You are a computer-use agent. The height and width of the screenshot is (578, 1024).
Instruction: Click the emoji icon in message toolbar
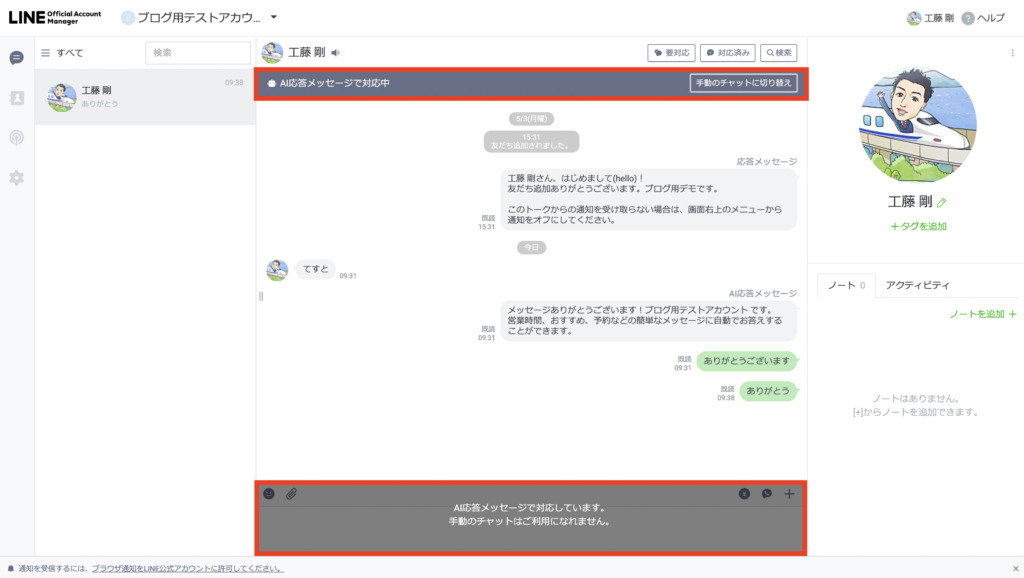(x=269, y=493)
